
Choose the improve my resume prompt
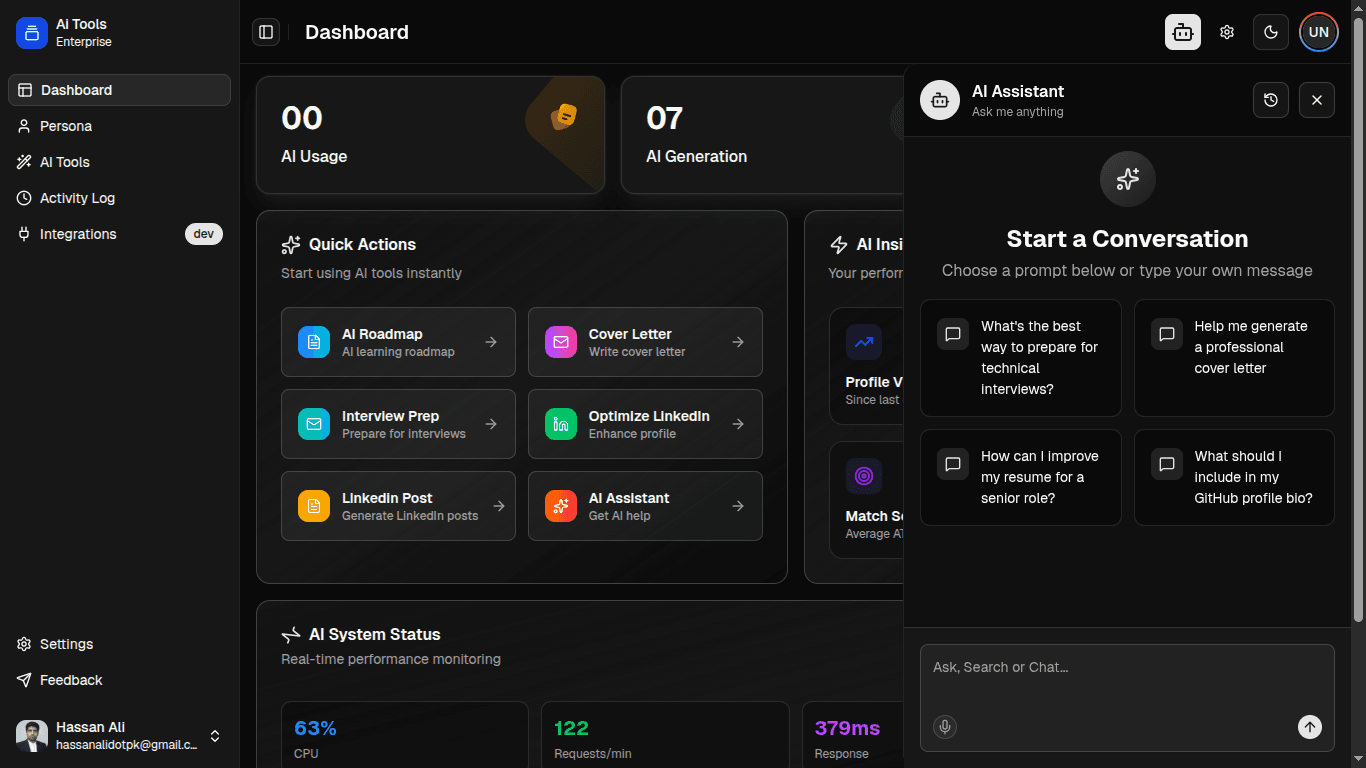1021,477
